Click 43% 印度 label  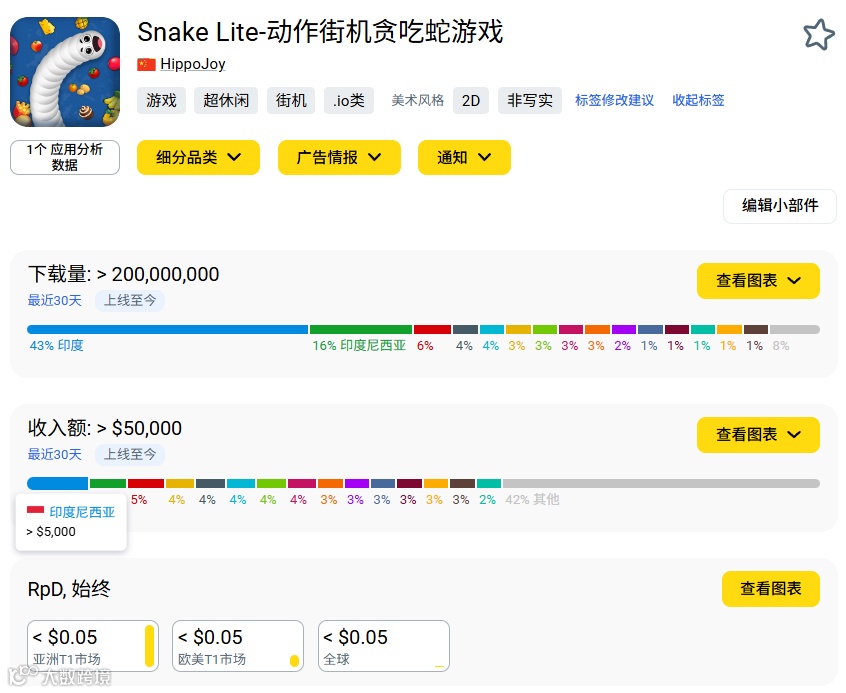coord(57,345)
